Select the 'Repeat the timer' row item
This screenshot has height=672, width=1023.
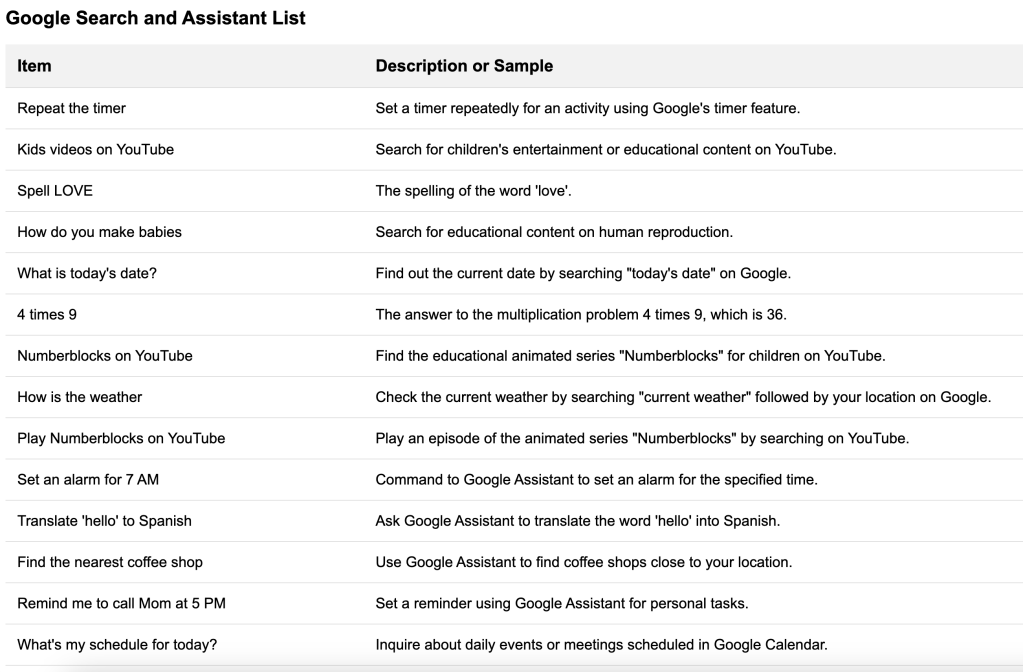(x=71, y=108)
